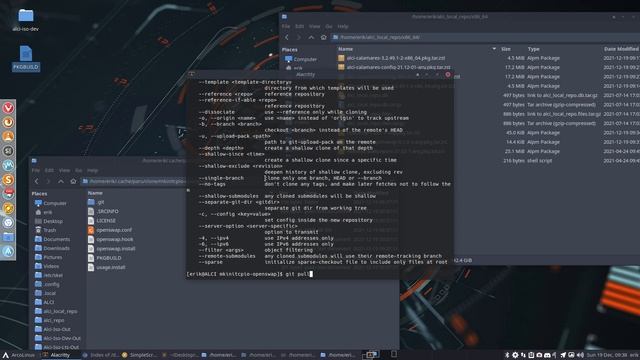Open the .local bookmark in the front sidebar

click(x=45, y=293)
